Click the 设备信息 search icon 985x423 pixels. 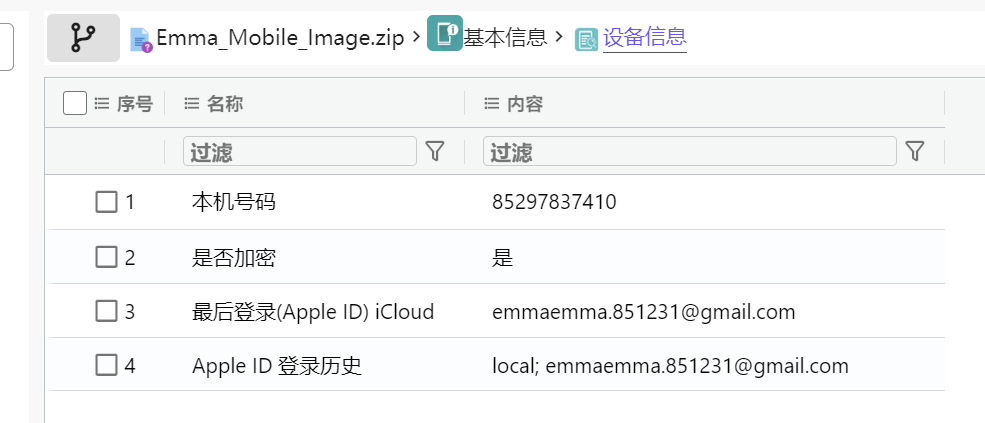point(586,40)
